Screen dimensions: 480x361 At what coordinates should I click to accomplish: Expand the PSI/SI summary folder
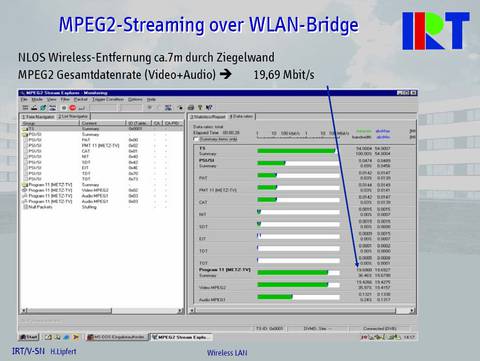(24, 134)
